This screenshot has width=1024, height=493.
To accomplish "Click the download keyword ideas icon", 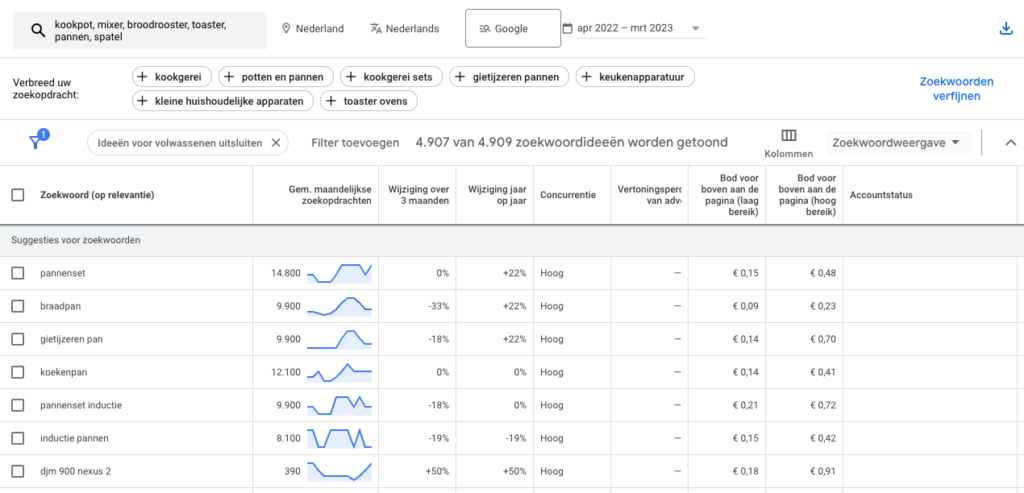I will [x=1006, y=29].
